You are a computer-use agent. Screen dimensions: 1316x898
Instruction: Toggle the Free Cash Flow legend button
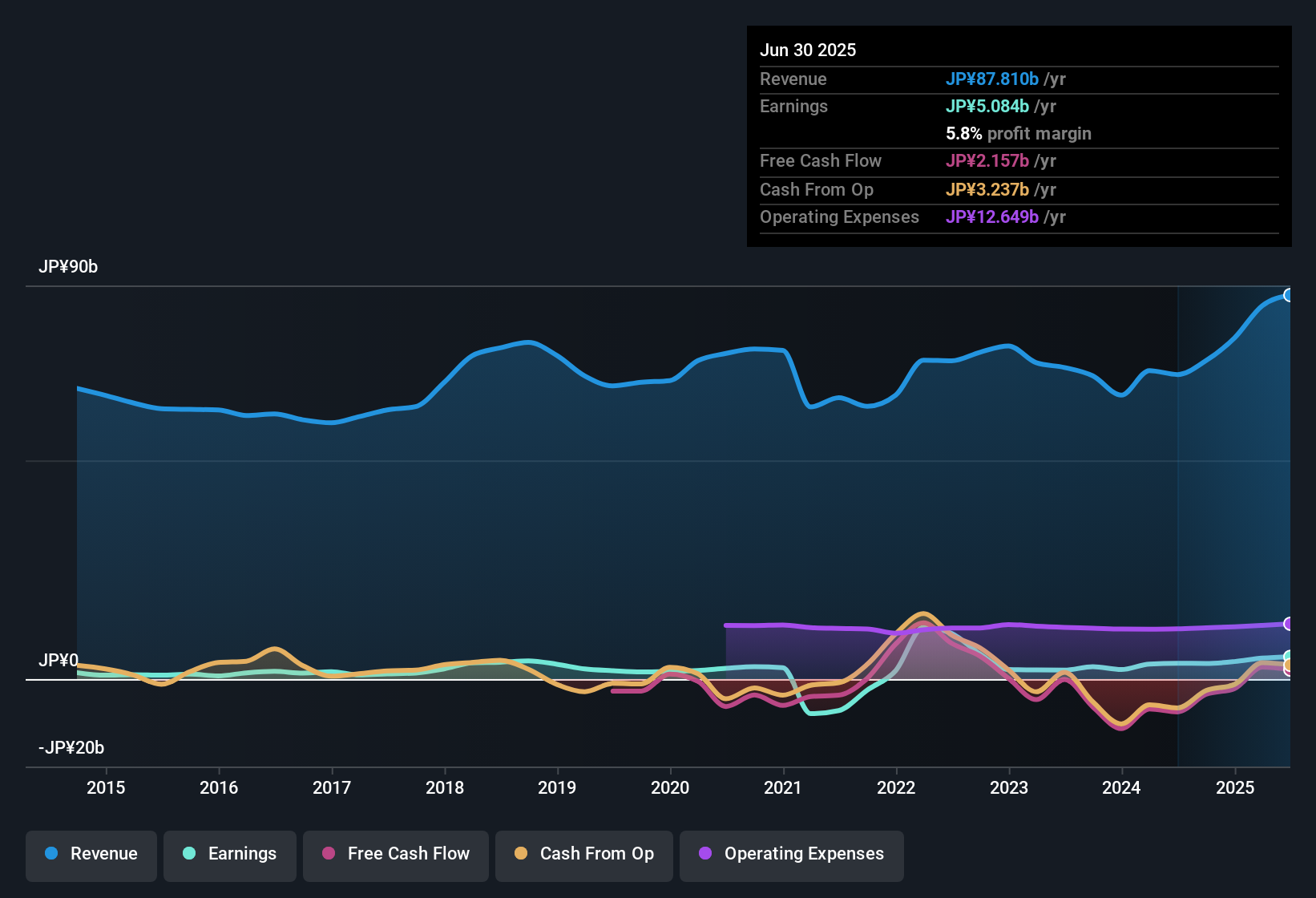(x=396, y=854)
